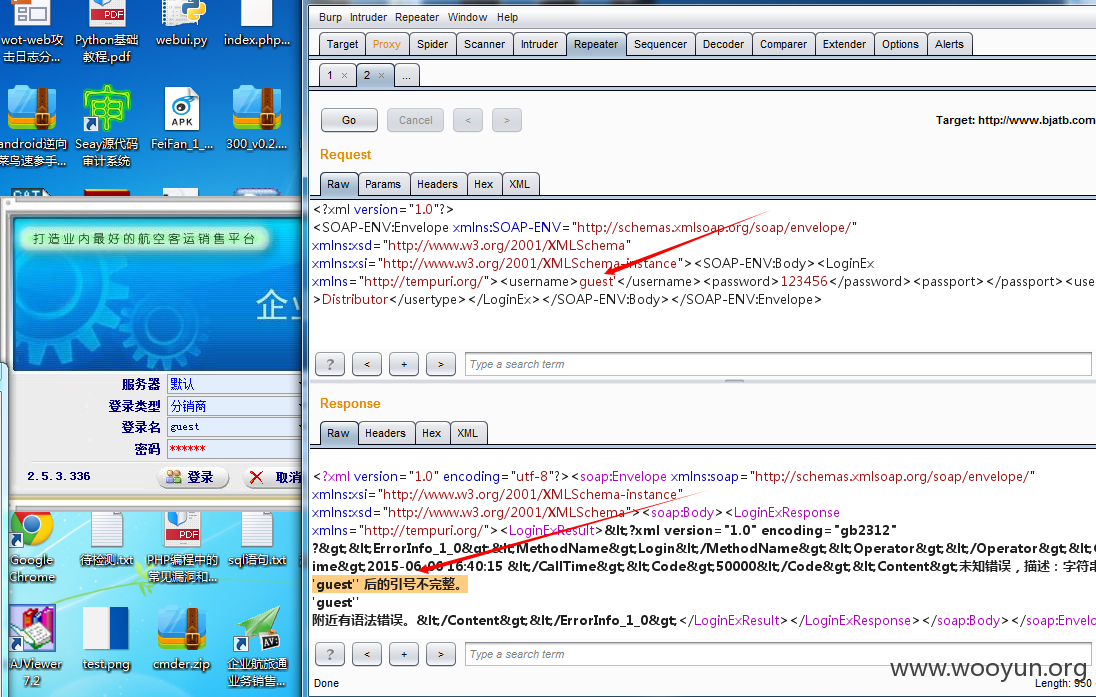
Task: Switch request view to Hex tab
Action: [484, 185]
